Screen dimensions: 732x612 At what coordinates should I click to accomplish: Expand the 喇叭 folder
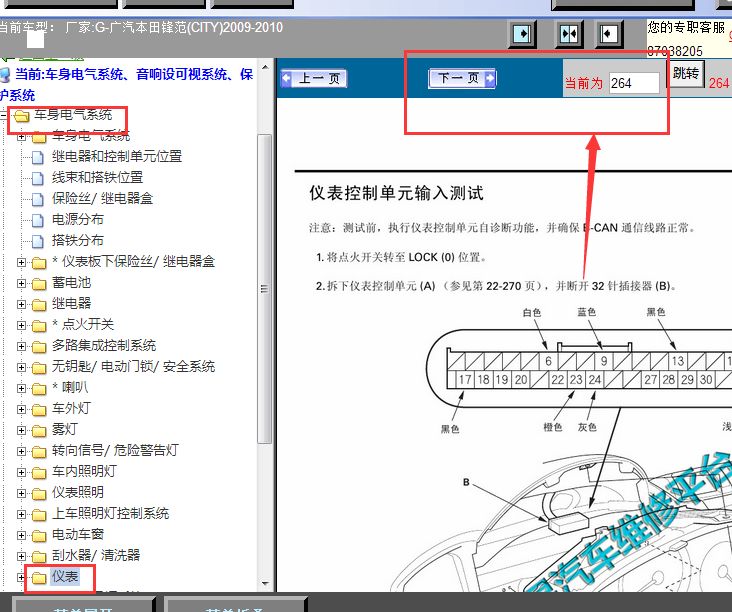[x=21, y=388]
